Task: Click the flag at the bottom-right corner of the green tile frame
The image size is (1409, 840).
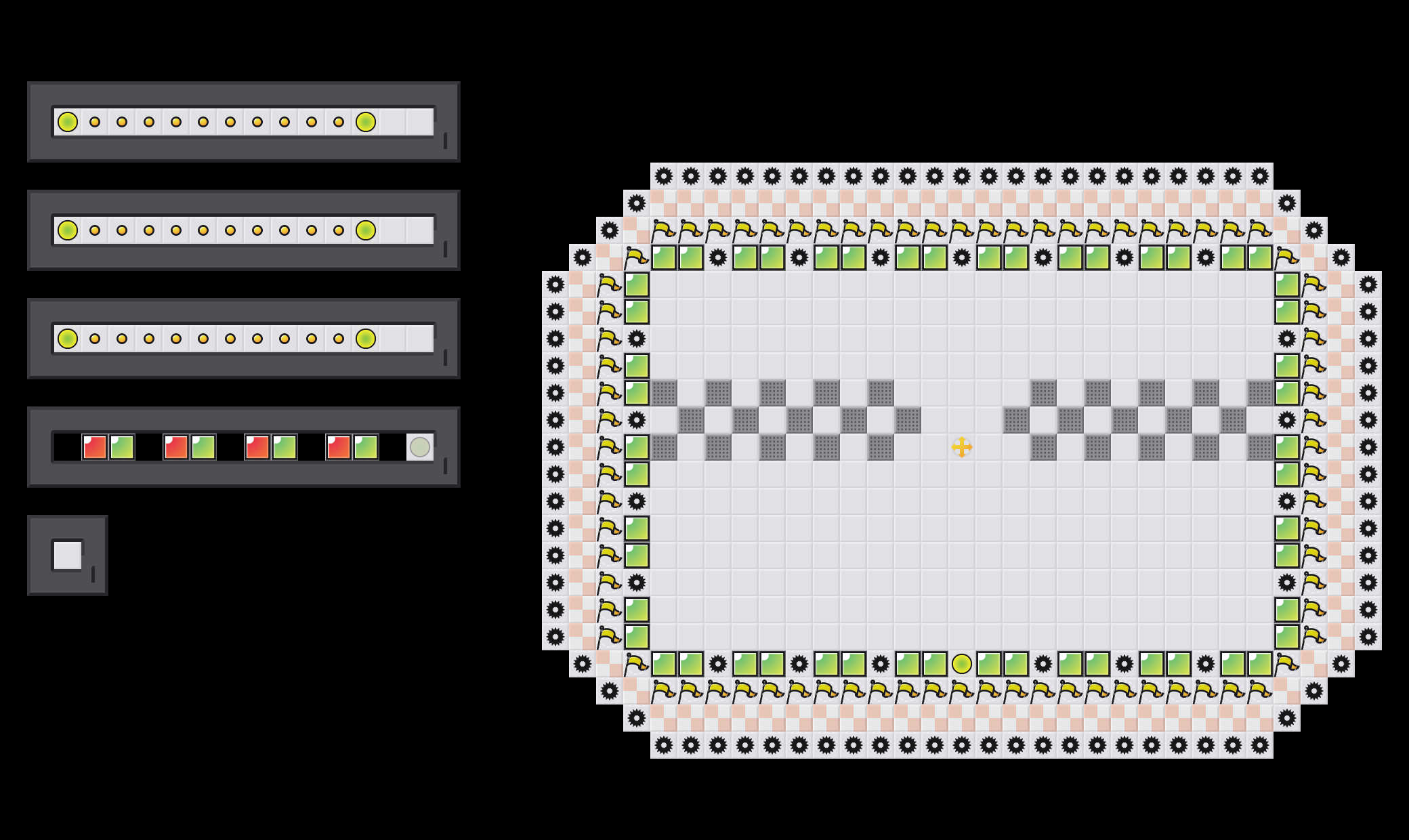Action: (1287, 664)
